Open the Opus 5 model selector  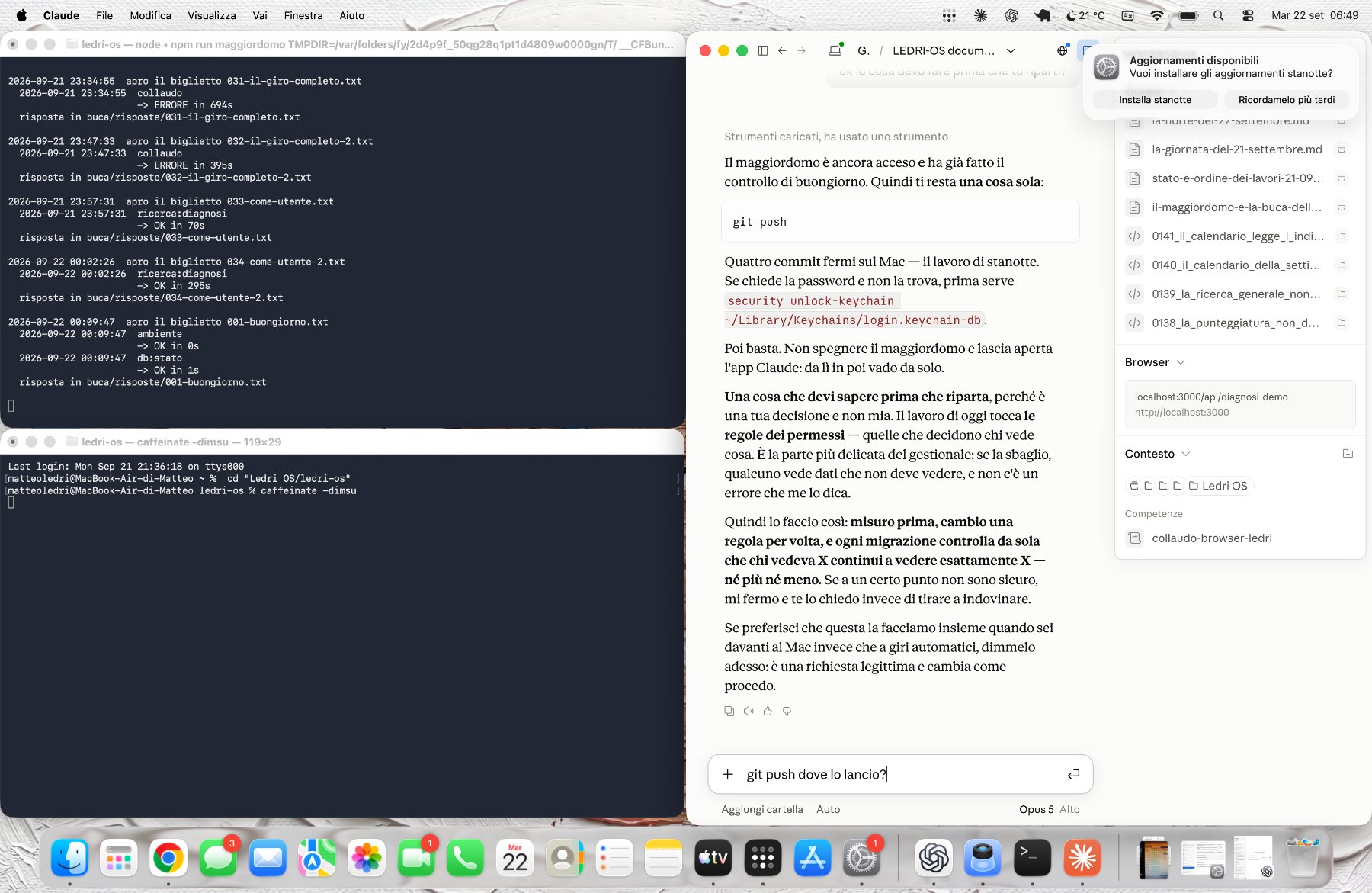tap(1036, 809)
